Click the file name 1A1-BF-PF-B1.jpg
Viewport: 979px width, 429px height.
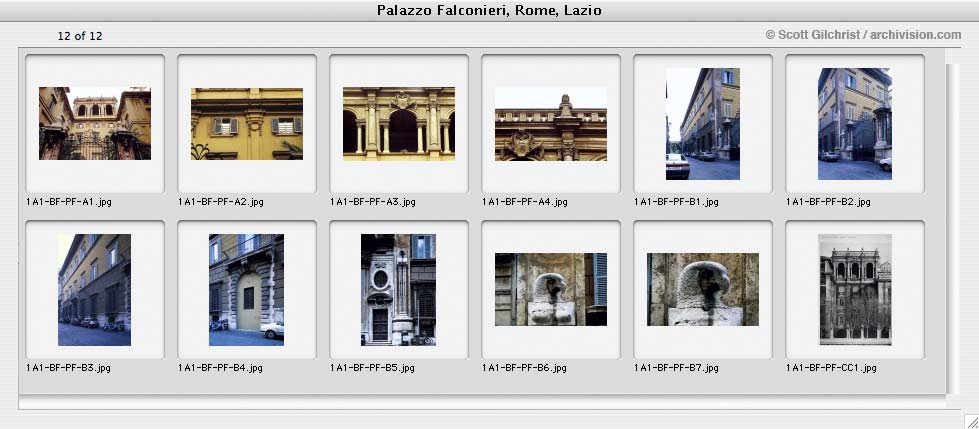pyautogui.click(x=676, y=202)
